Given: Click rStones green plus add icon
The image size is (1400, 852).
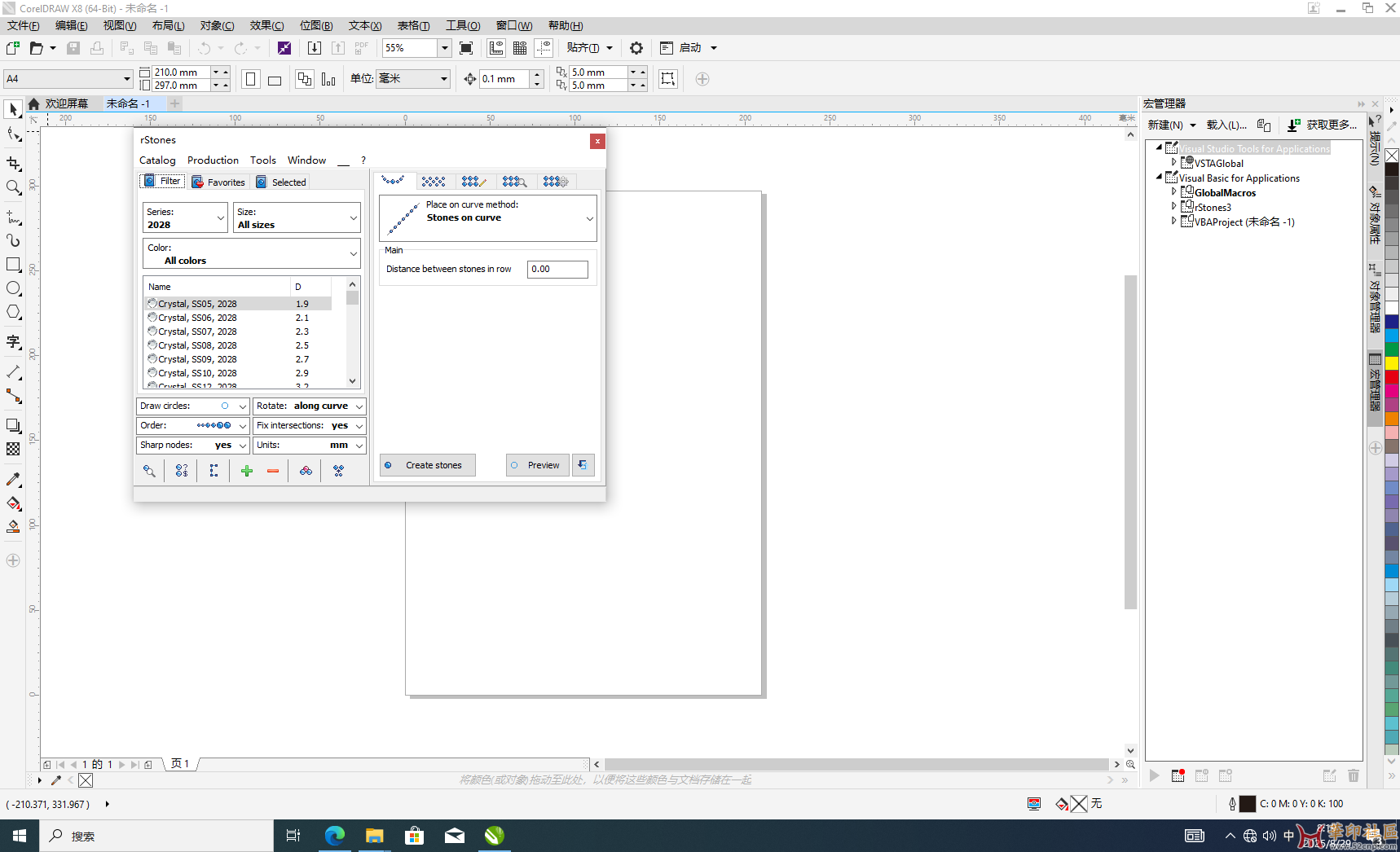Looking at the screenshot, I should pos(247,471).
